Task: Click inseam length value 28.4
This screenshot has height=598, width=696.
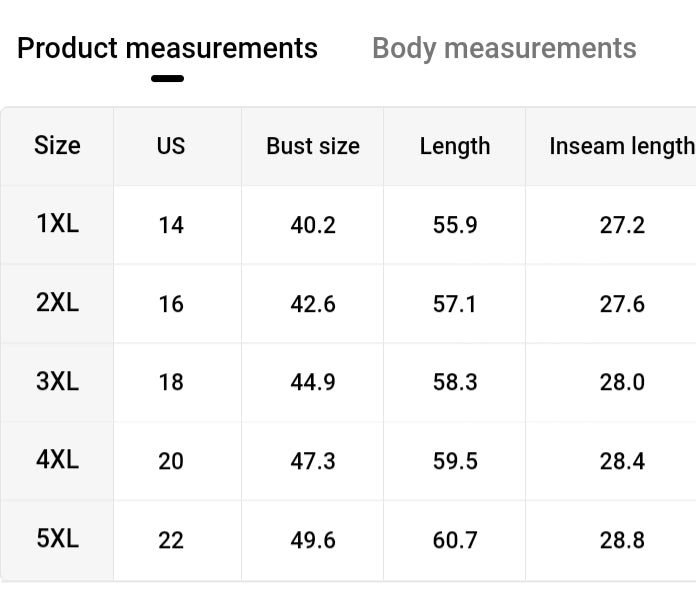Action: point(622,461)
